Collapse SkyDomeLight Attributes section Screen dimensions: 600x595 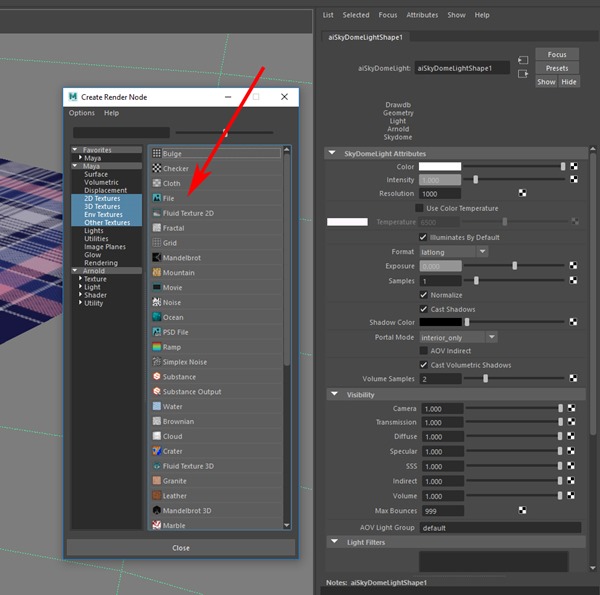point(332,153)
